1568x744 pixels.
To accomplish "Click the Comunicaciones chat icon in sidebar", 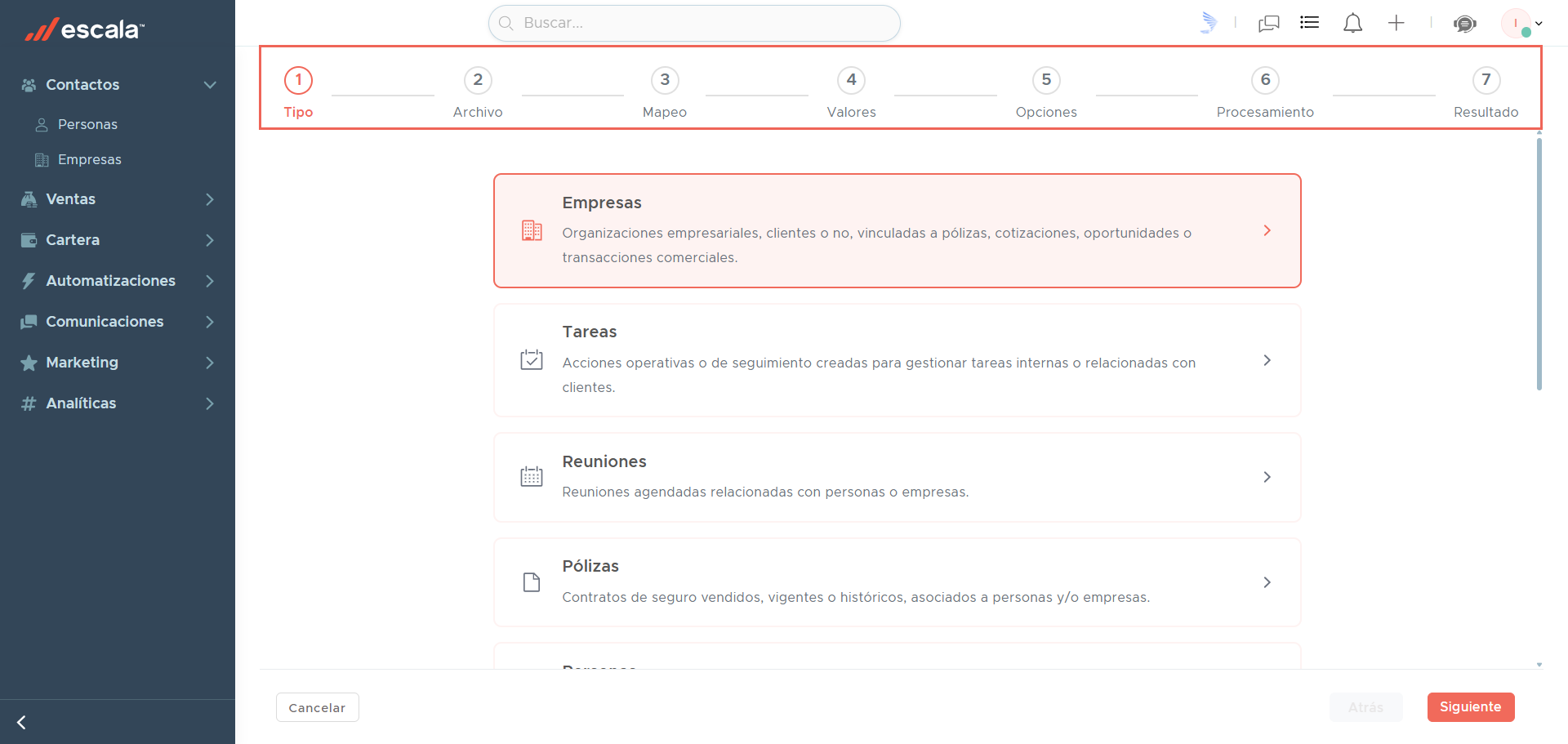I will click(29, 322).
